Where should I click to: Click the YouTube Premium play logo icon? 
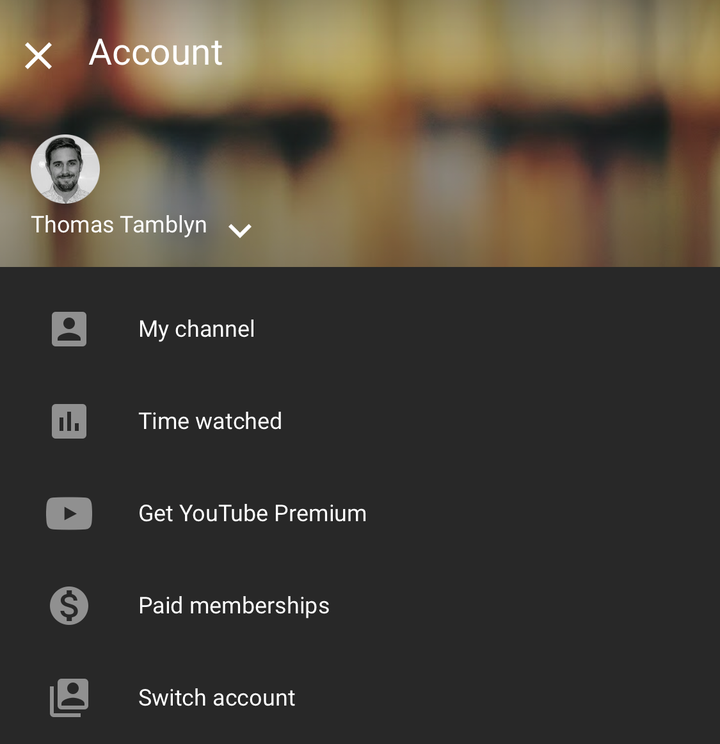(69, 513)
